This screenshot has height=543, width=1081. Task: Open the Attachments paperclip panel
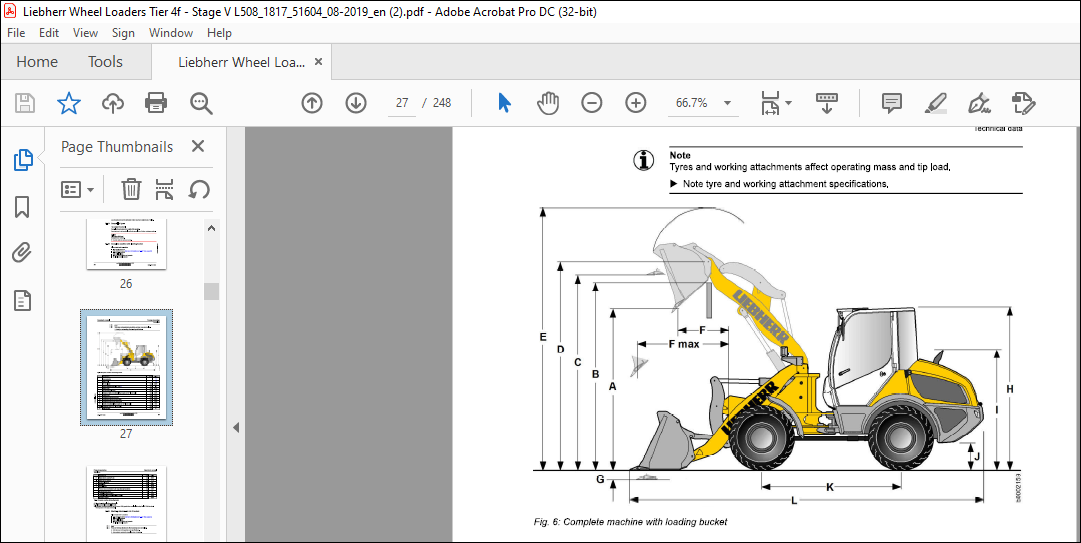(22, 254)
